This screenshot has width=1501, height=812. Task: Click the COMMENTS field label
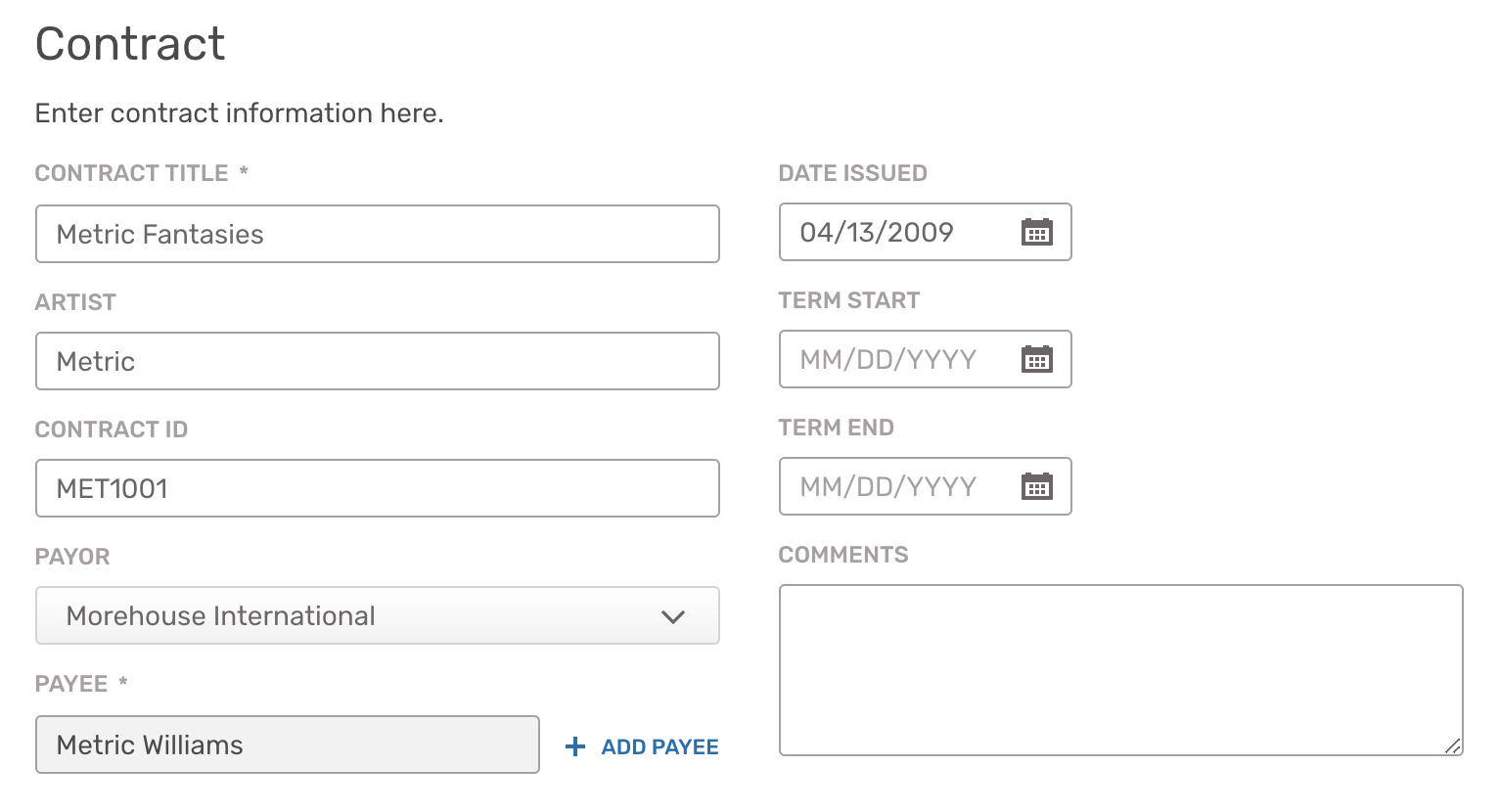(843, 555)
